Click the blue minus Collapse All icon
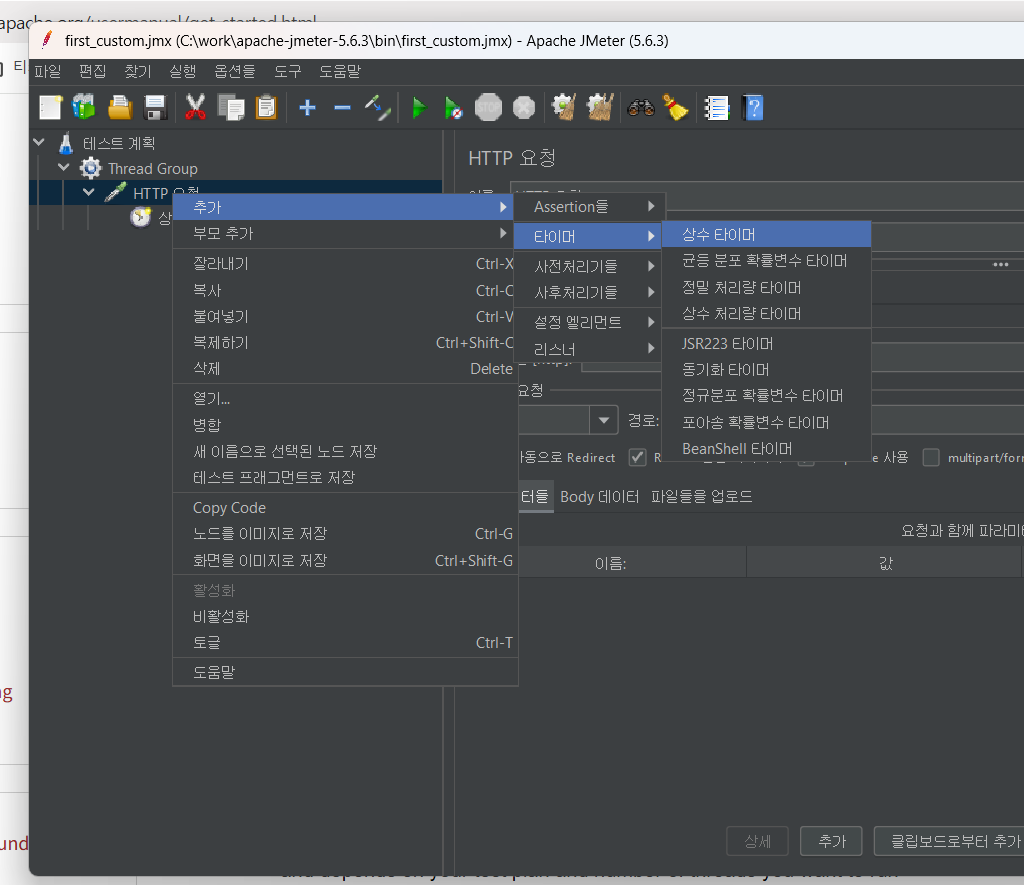Viewport: 1024px width, 885px height. click(x=342, y=108)
